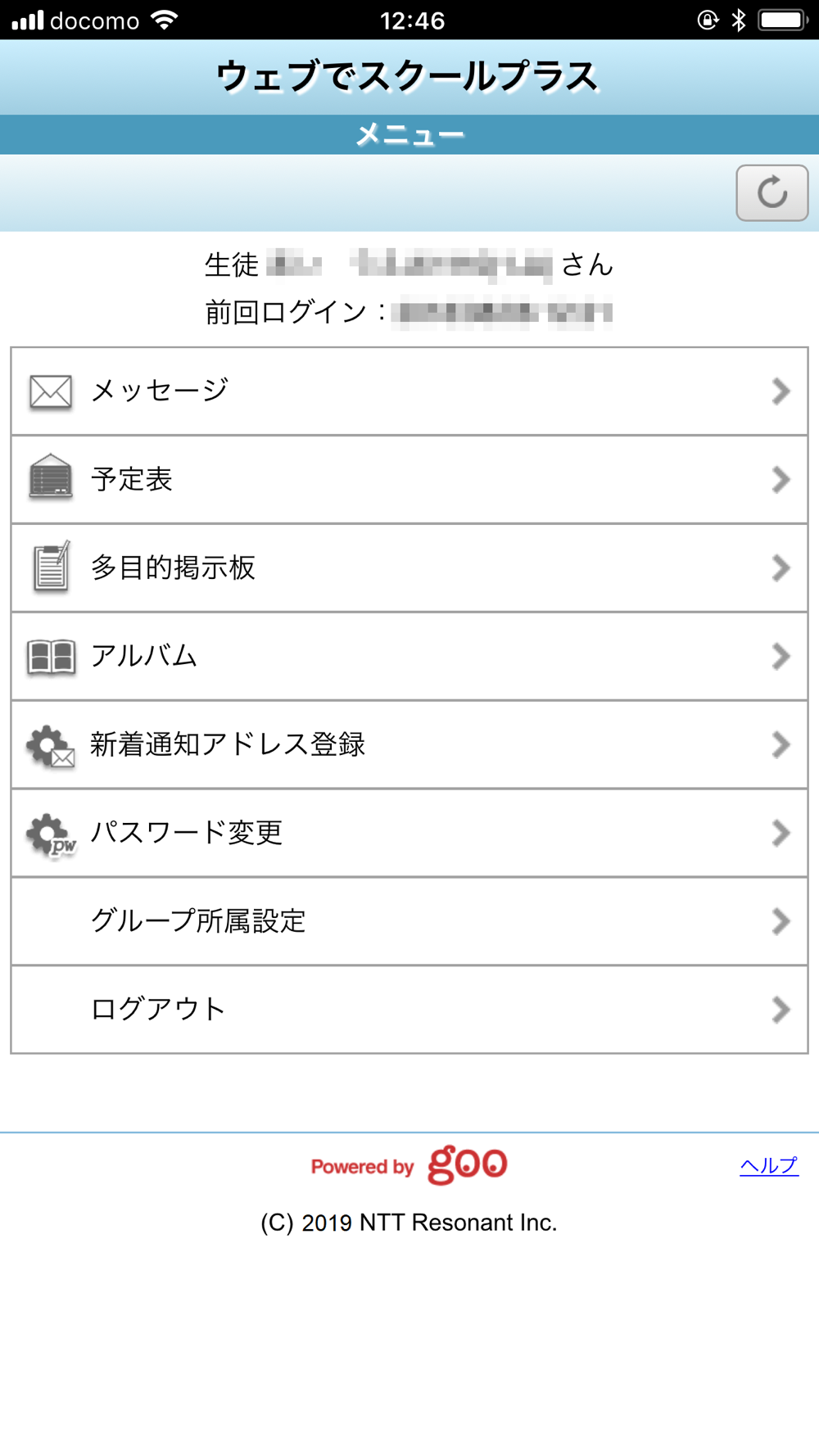Tap the ウェブでスクールプラス header title
The width and height of the screenshot is (819, 1456).
408,77
